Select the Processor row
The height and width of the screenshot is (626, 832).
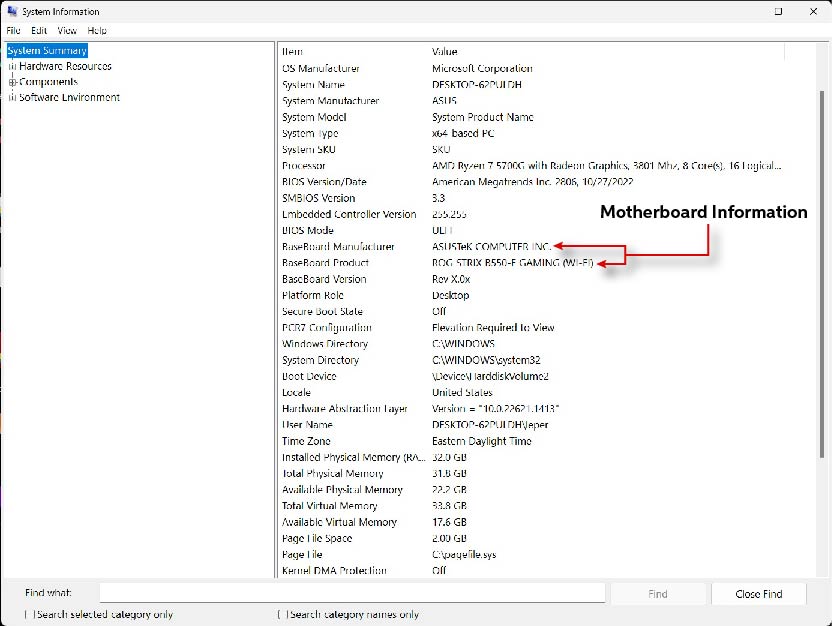(531, 166)
